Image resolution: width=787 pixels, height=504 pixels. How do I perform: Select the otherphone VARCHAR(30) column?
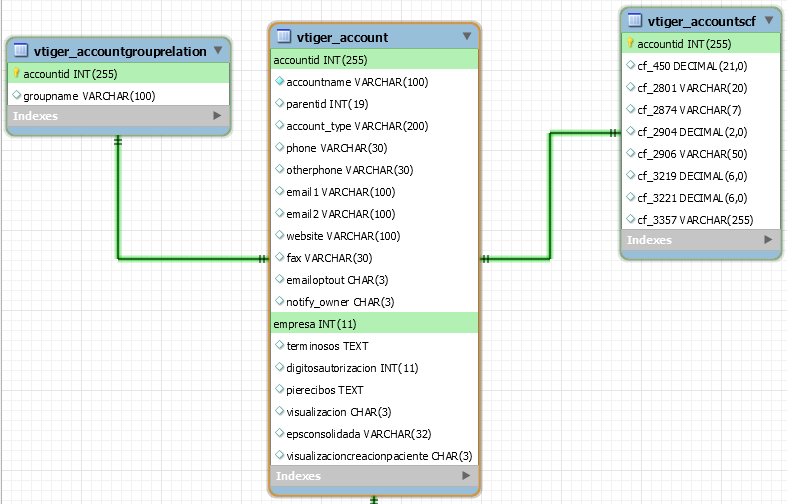374,170
